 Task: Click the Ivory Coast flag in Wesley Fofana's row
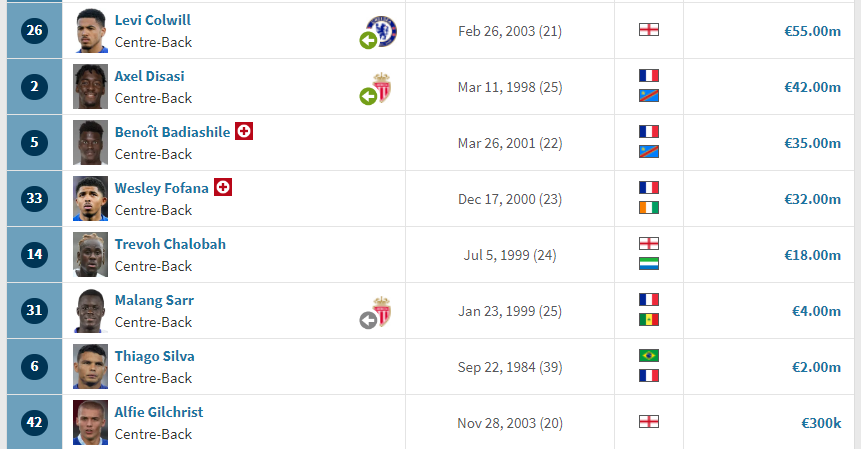[x=648, y=207]
